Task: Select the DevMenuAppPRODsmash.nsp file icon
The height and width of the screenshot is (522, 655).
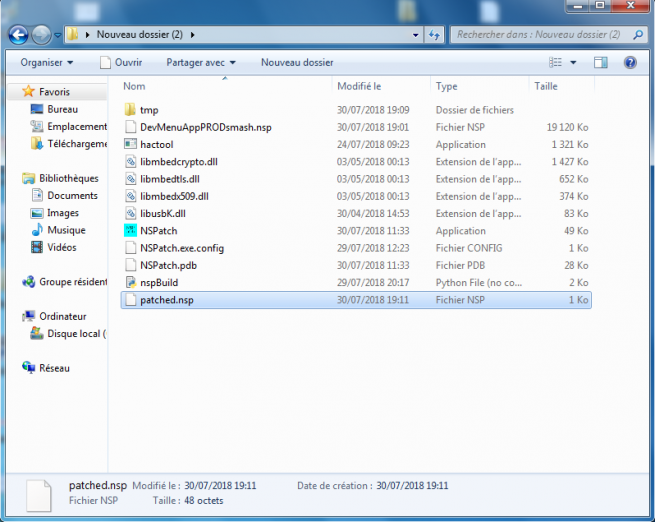Action: [x=130, y=127]
